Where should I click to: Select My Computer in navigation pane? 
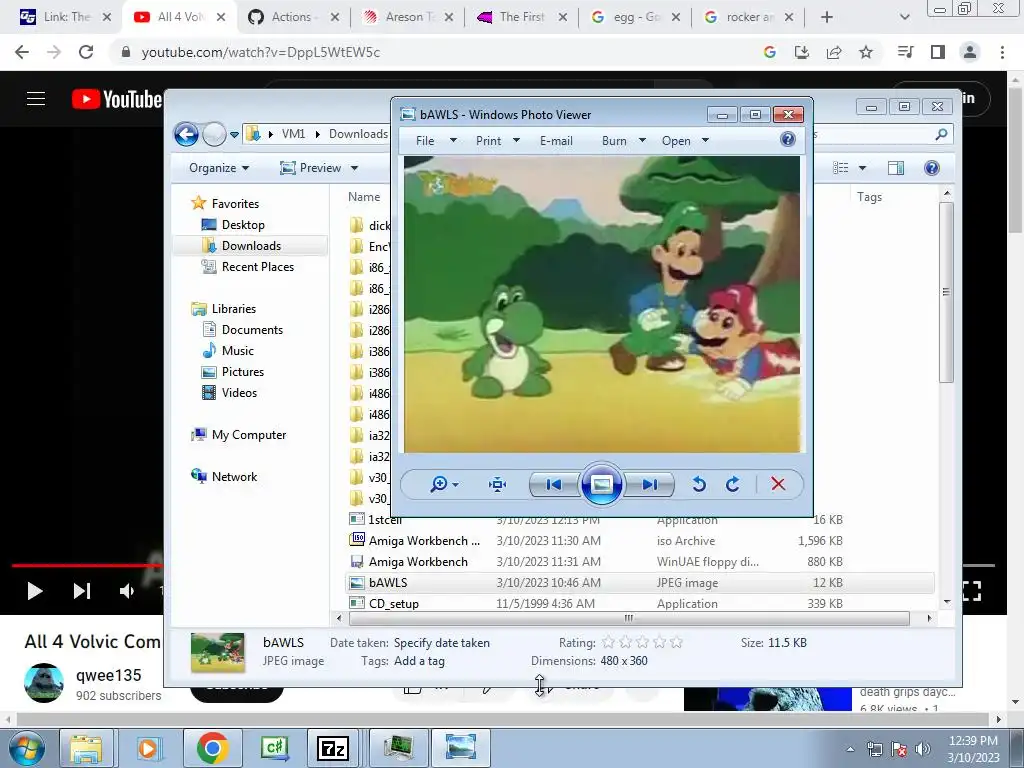pos(238,435)
